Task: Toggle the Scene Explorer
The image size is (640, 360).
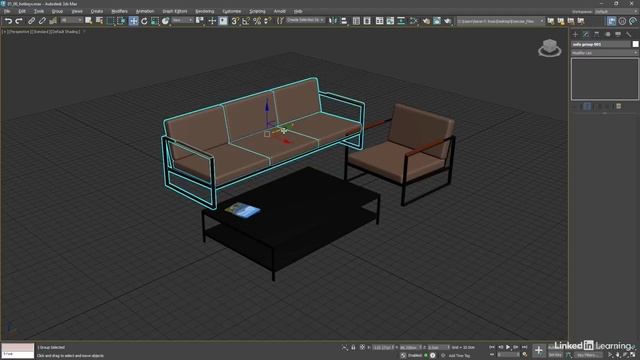Action: pyautogui.click(x=356, y=21)
